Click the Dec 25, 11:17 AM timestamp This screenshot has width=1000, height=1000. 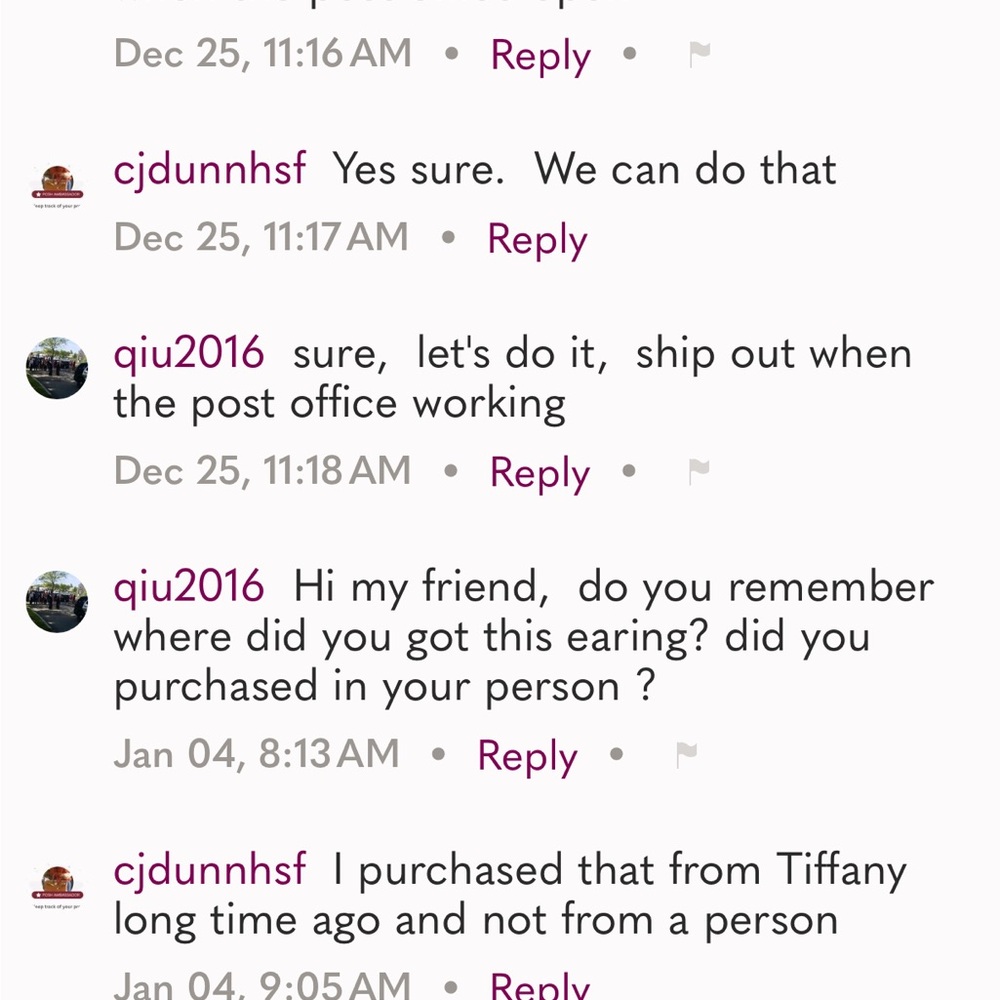[261, 238]
